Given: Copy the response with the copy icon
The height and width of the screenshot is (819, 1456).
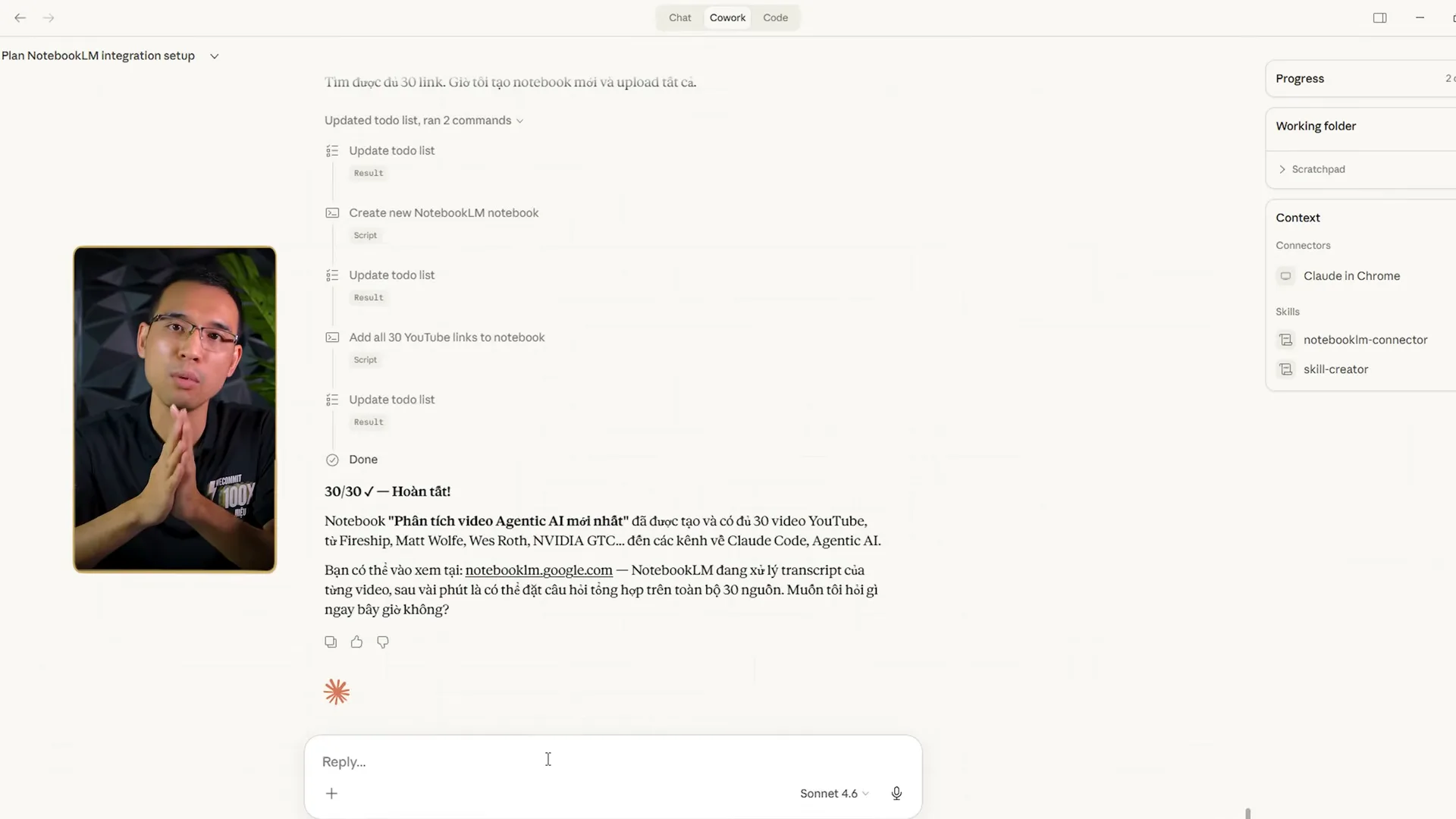Looking at the screenshot, I should [x=331, y=642].
